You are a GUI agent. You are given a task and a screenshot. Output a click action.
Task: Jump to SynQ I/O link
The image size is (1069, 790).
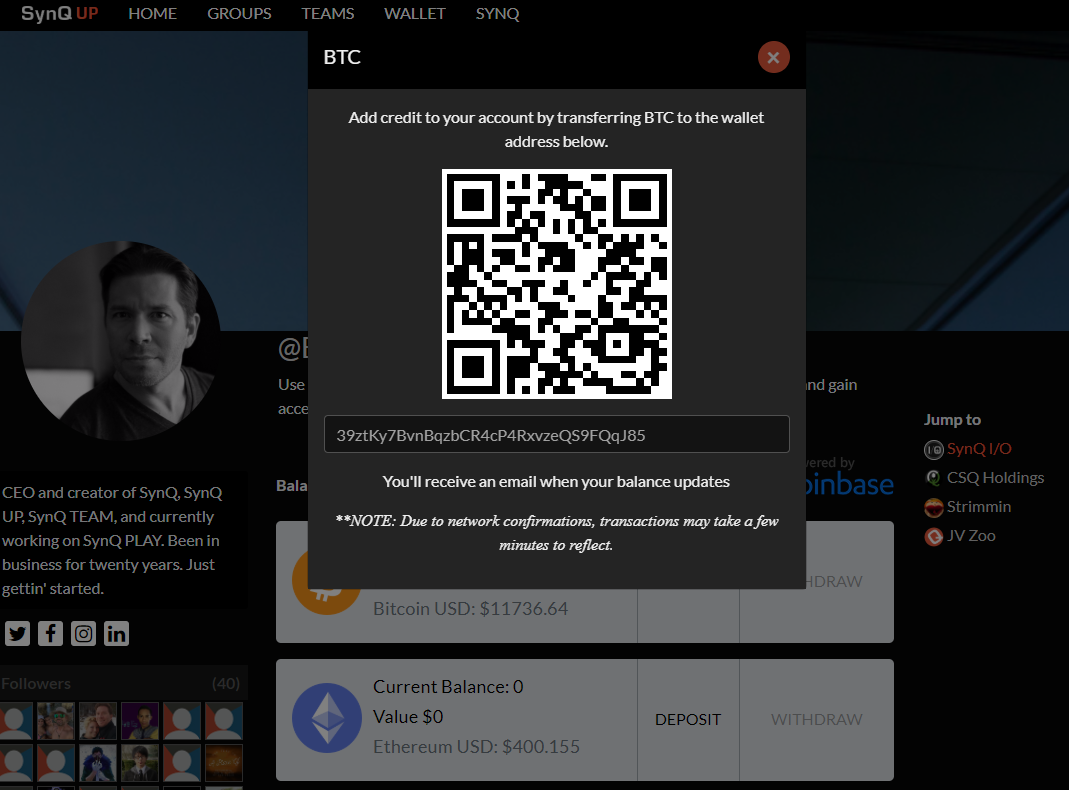[979, 449]
